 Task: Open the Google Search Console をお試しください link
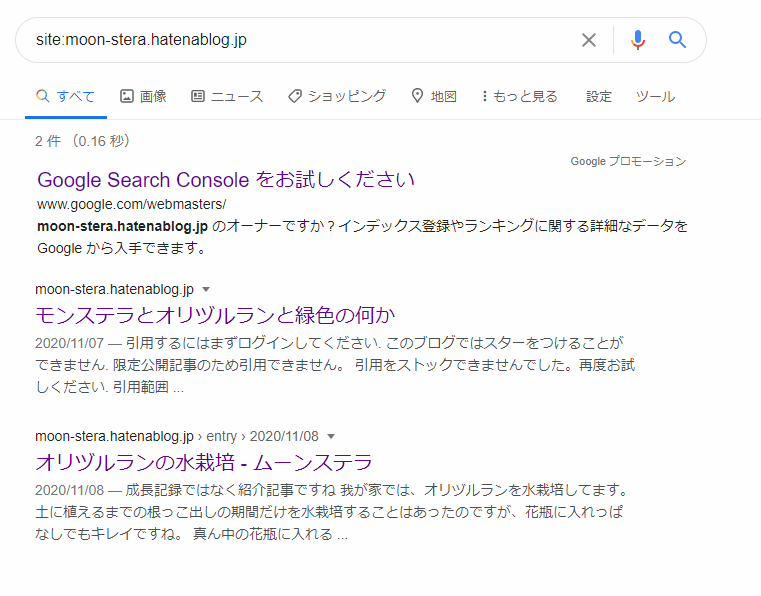click(x=226, y=180)
